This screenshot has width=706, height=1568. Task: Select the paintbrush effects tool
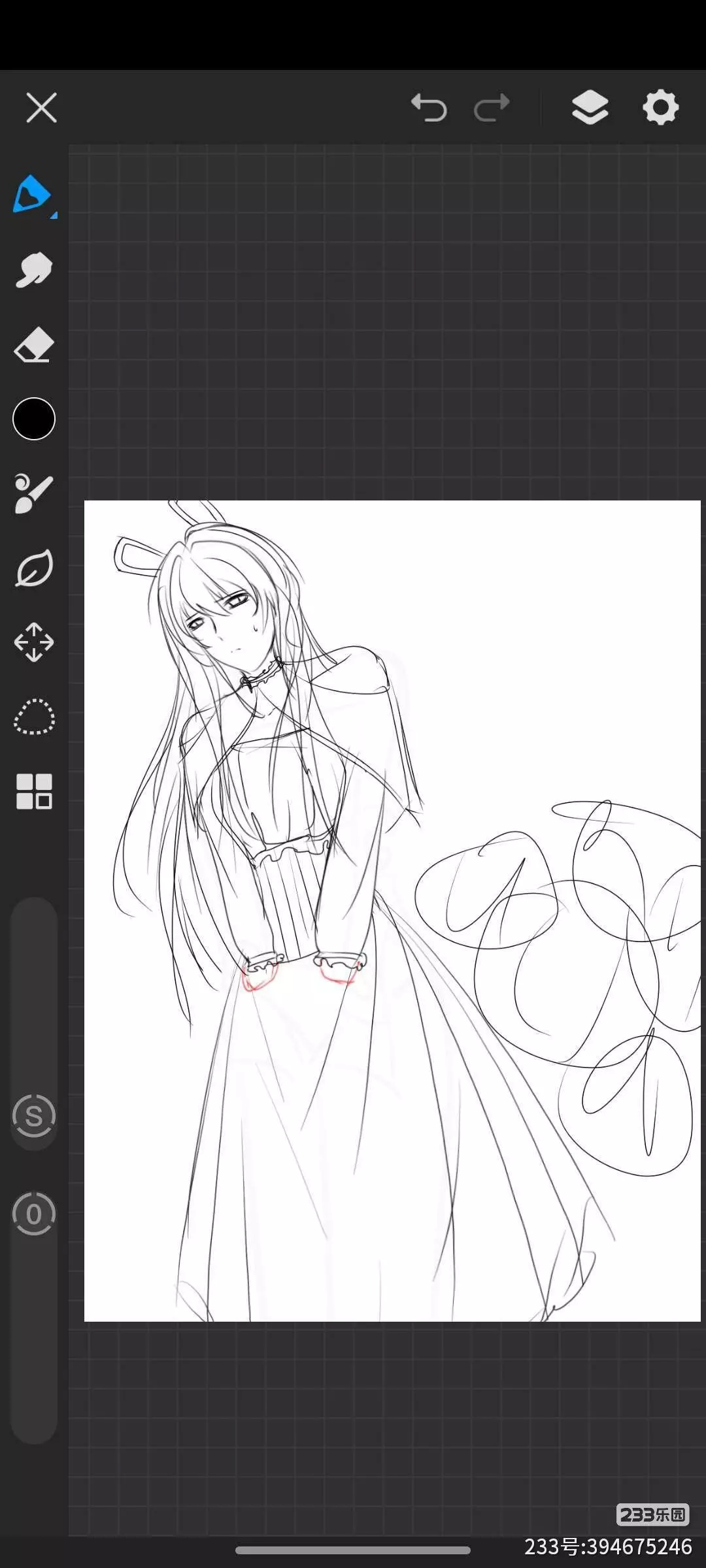point(33,493)
